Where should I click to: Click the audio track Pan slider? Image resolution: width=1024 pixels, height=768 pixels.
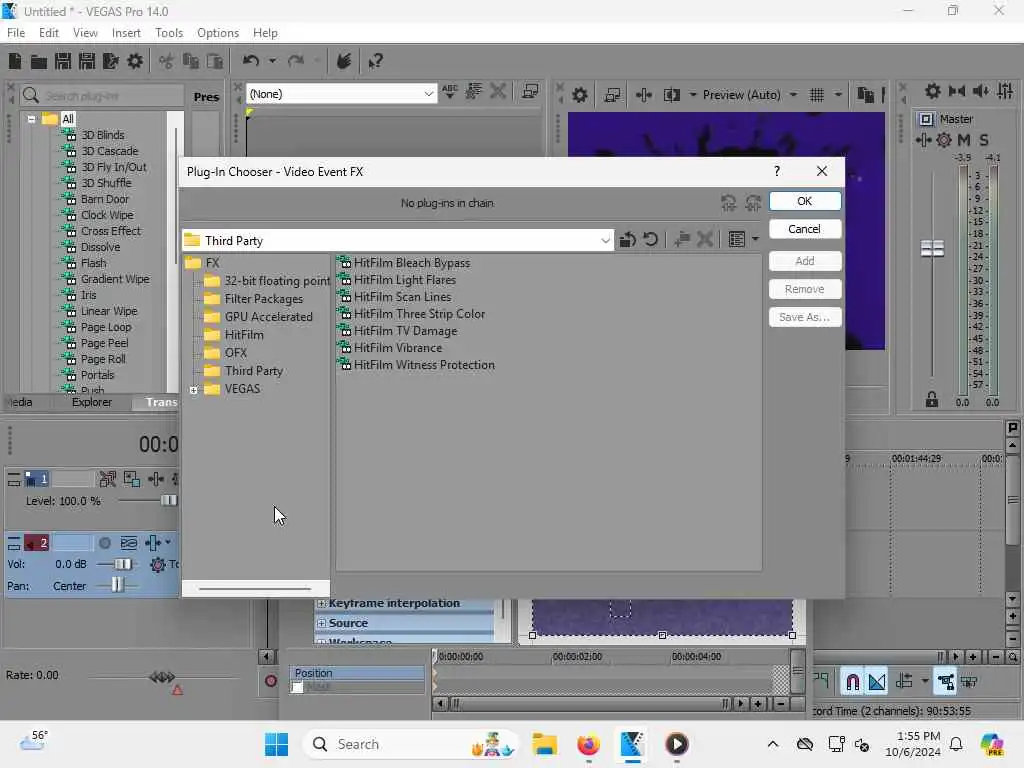pyautogui.click(x=117, y=585)
